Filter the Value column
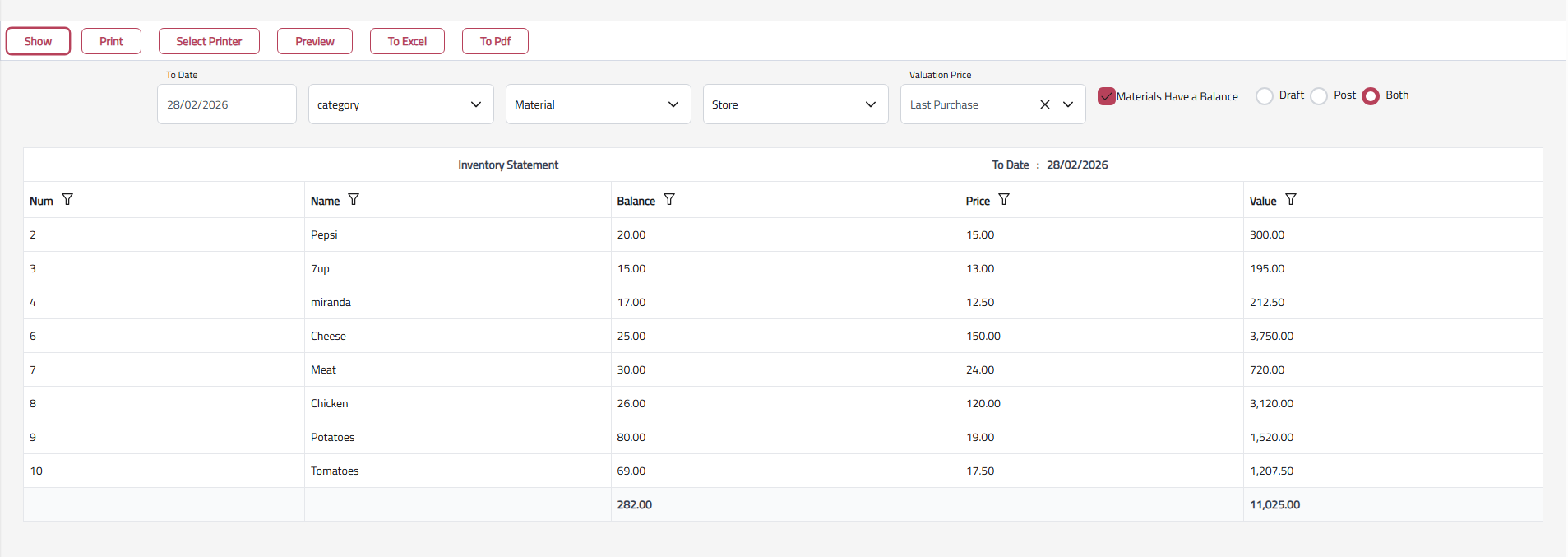 coord(1291,200)
